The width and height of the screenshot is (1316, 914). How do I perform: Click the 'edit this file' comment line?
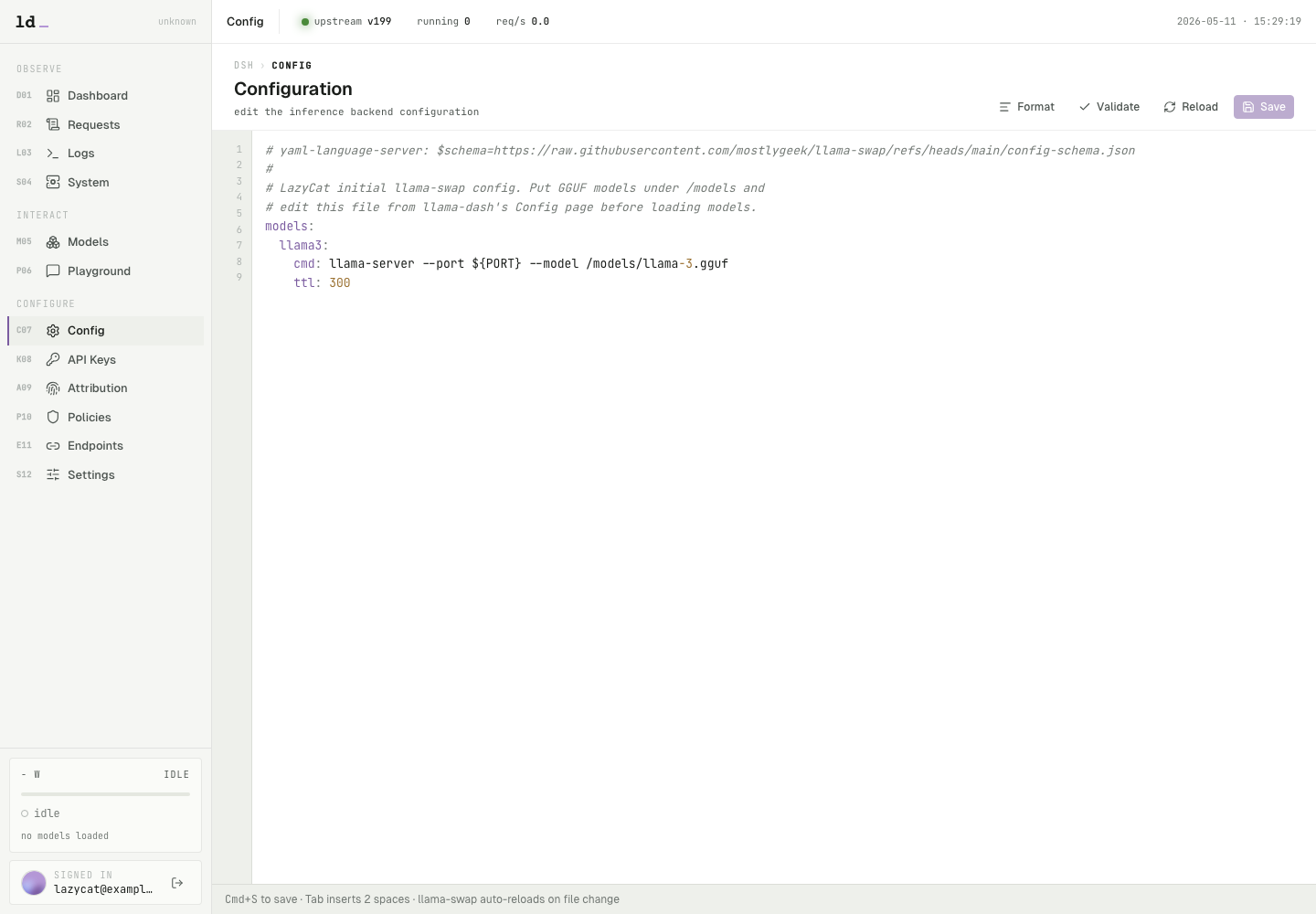[511, 207]
